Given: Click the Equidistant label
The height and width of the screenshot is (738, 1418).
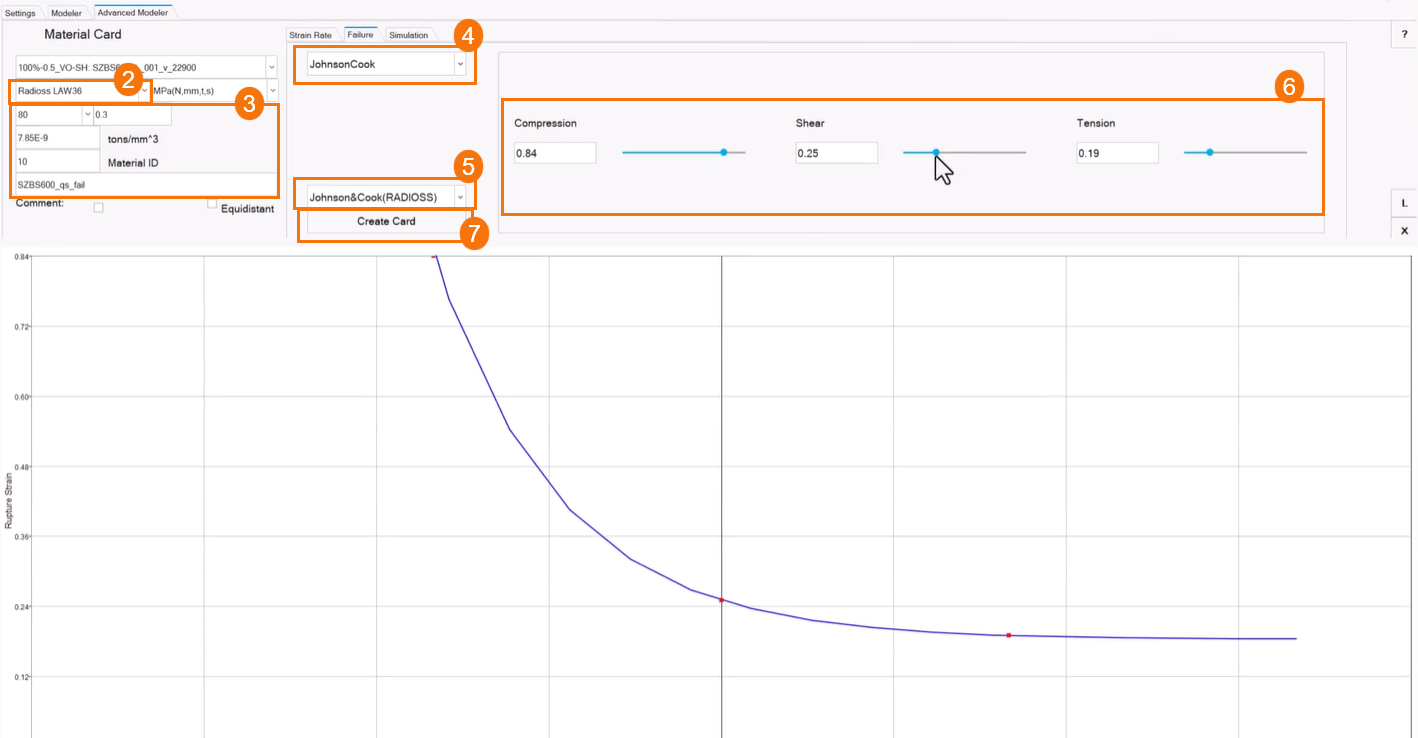Looking at the screenshot, I should [x=247, y=209].
